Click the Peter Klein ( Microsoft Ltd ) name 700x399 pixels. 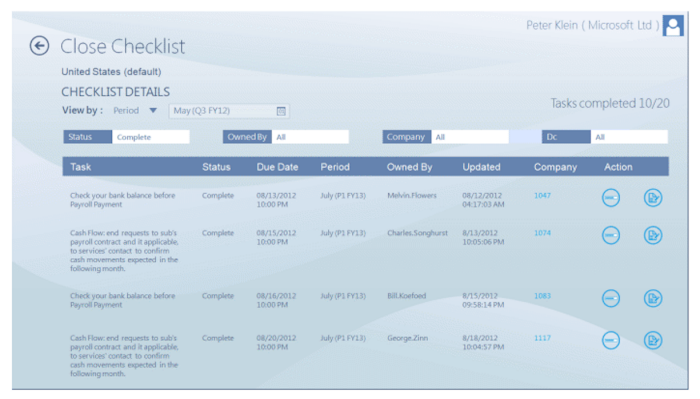(592, 25)
